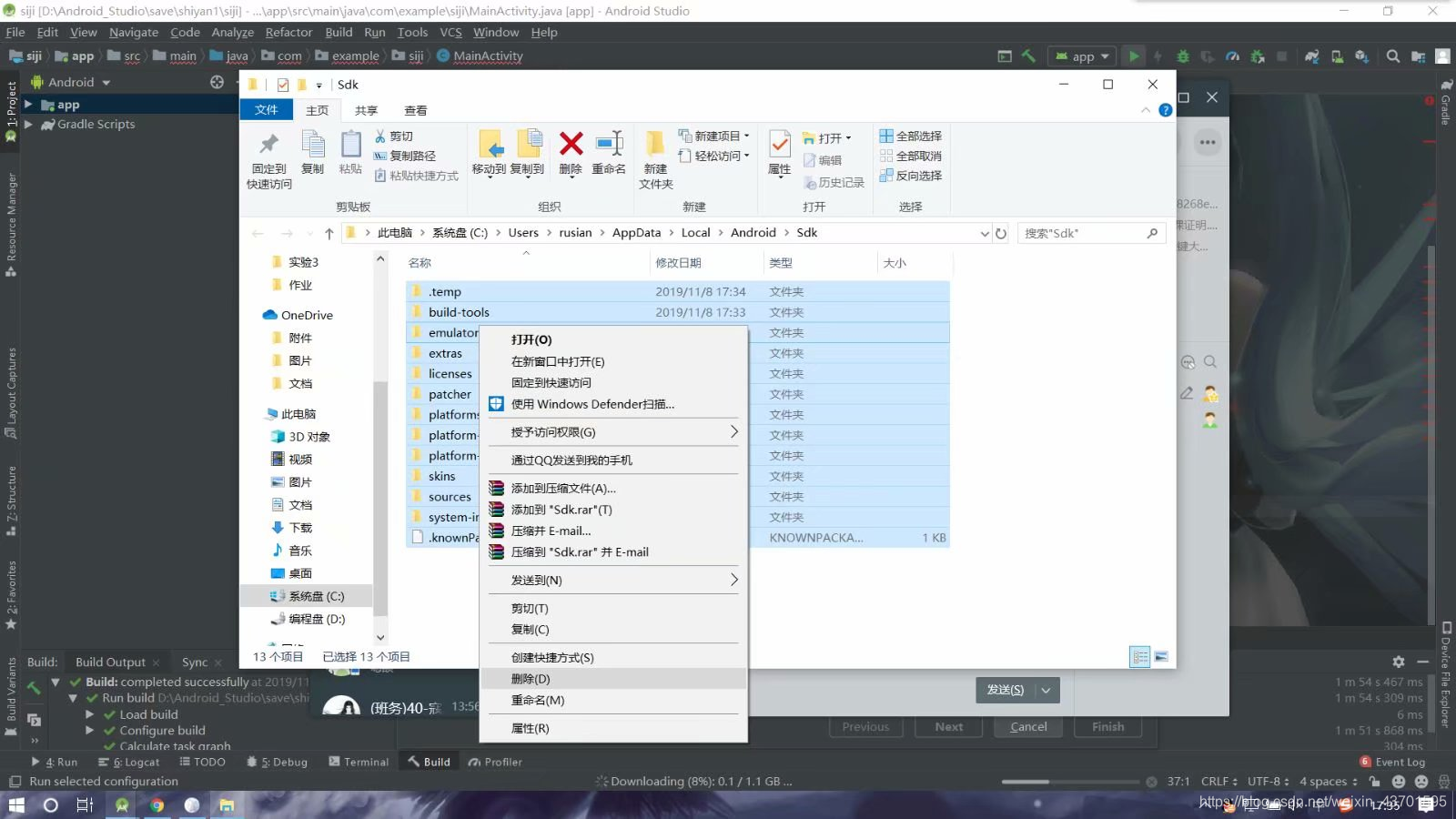Open the app run configuration dropdown
This screenshot has width=1456, height=819.
click(x=1083, y=56)
